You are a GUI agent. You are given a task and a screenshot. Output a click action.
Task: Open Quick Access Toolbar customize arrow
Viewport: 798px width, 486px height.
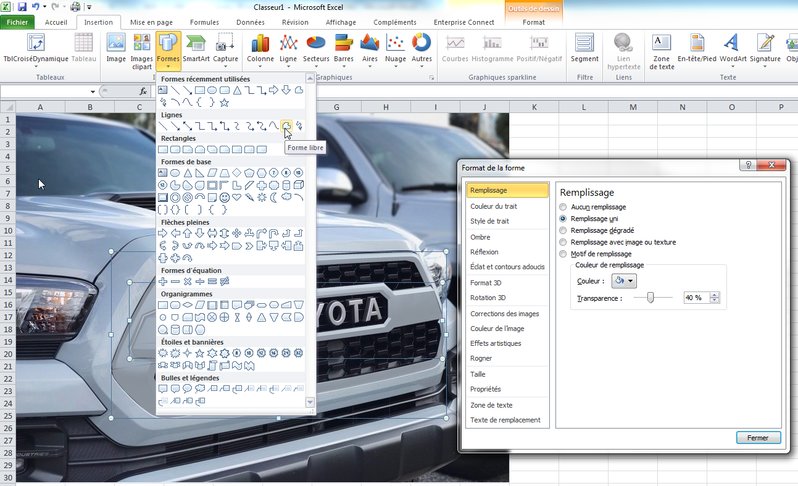tap(89, 7)
